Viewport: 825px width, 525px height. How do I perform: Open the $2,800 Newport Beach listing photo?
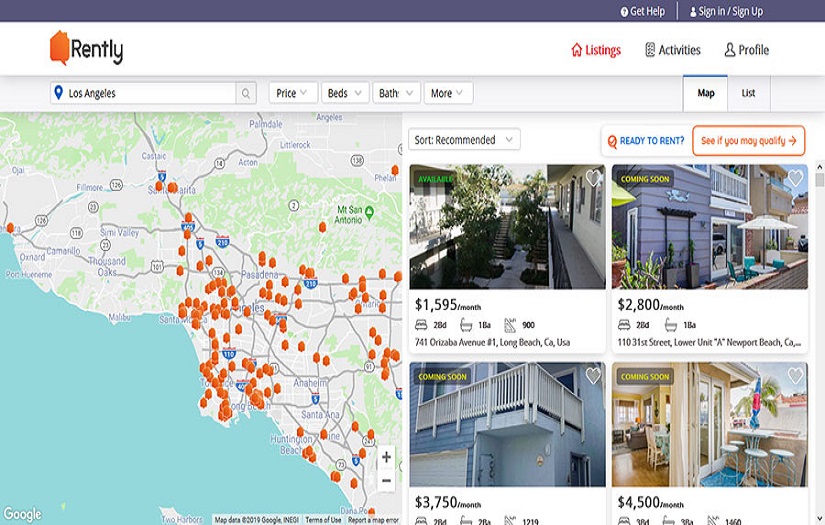(710, 227)
